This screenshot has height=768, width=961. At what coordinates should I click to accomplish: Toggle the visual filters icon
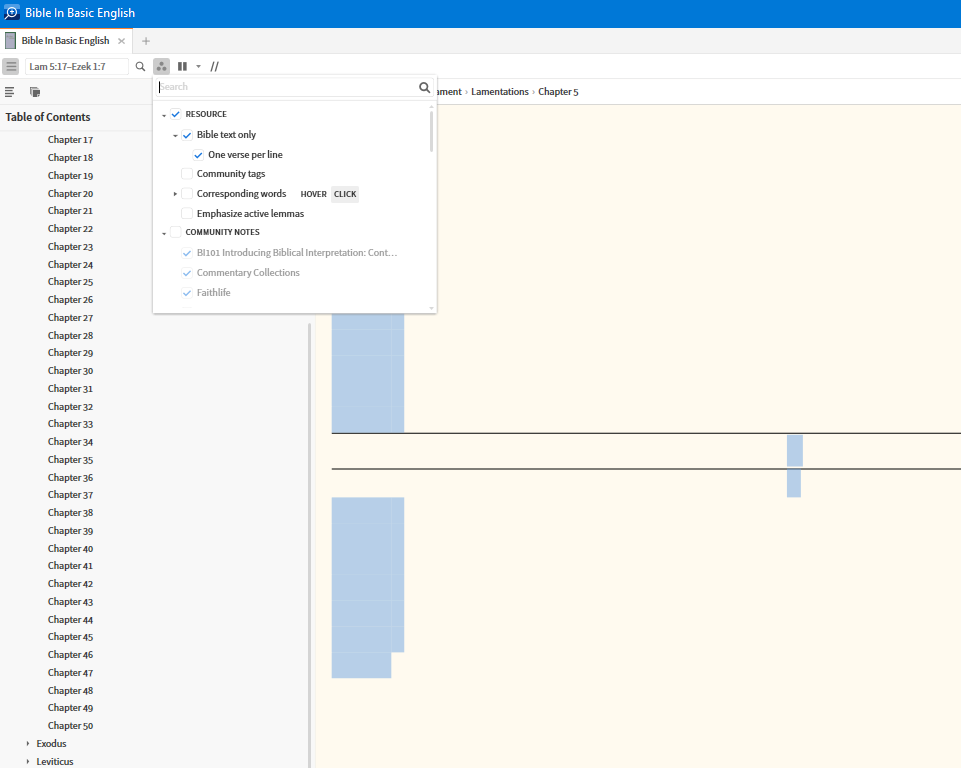tap(161, 66)
